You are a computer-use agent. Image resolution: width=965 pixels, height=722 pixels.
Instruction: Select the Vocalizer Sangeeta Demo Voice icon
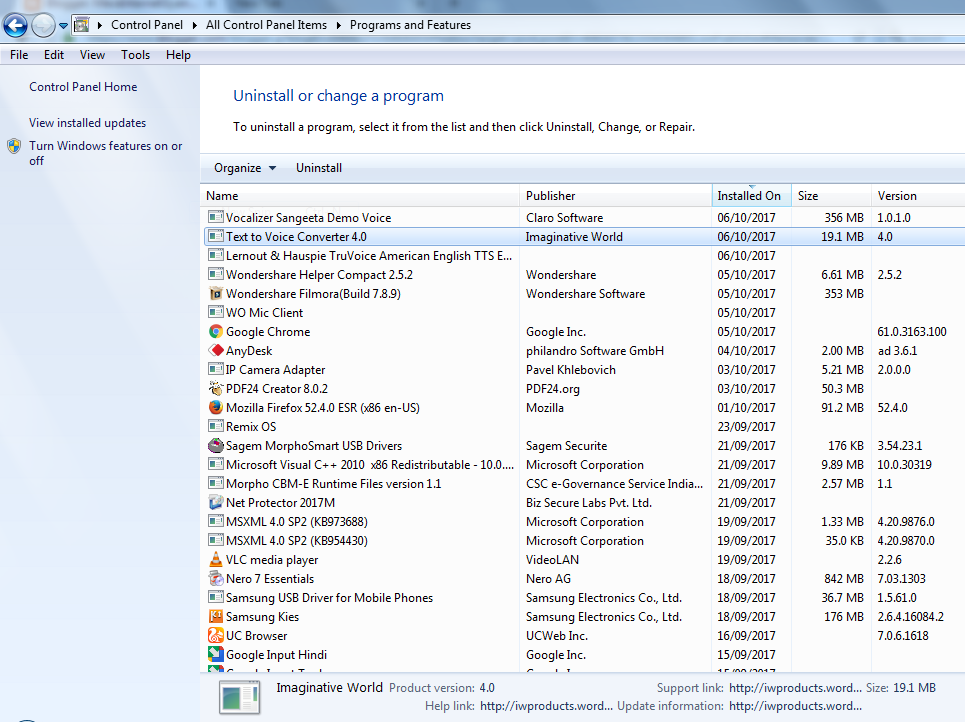215,217
